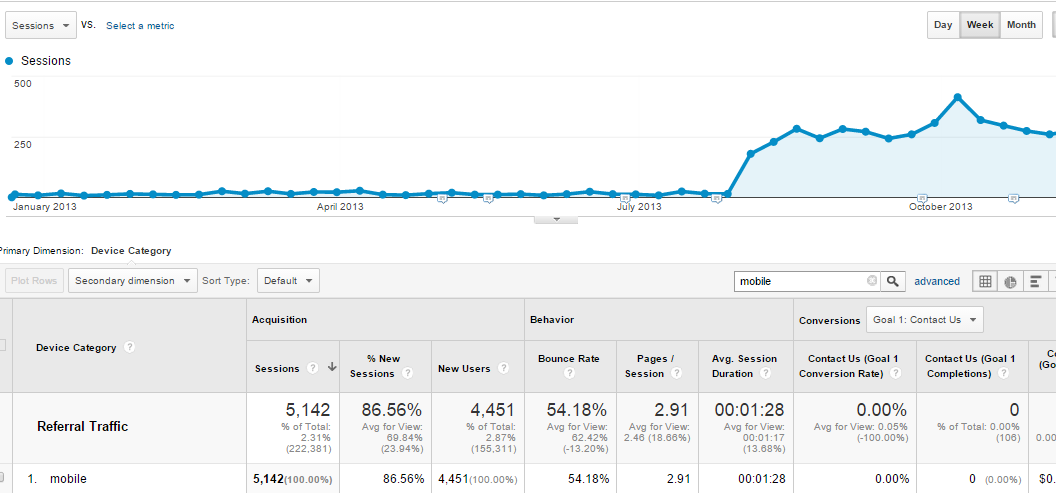Clear the mobile search filter

[x=872, y=281]
